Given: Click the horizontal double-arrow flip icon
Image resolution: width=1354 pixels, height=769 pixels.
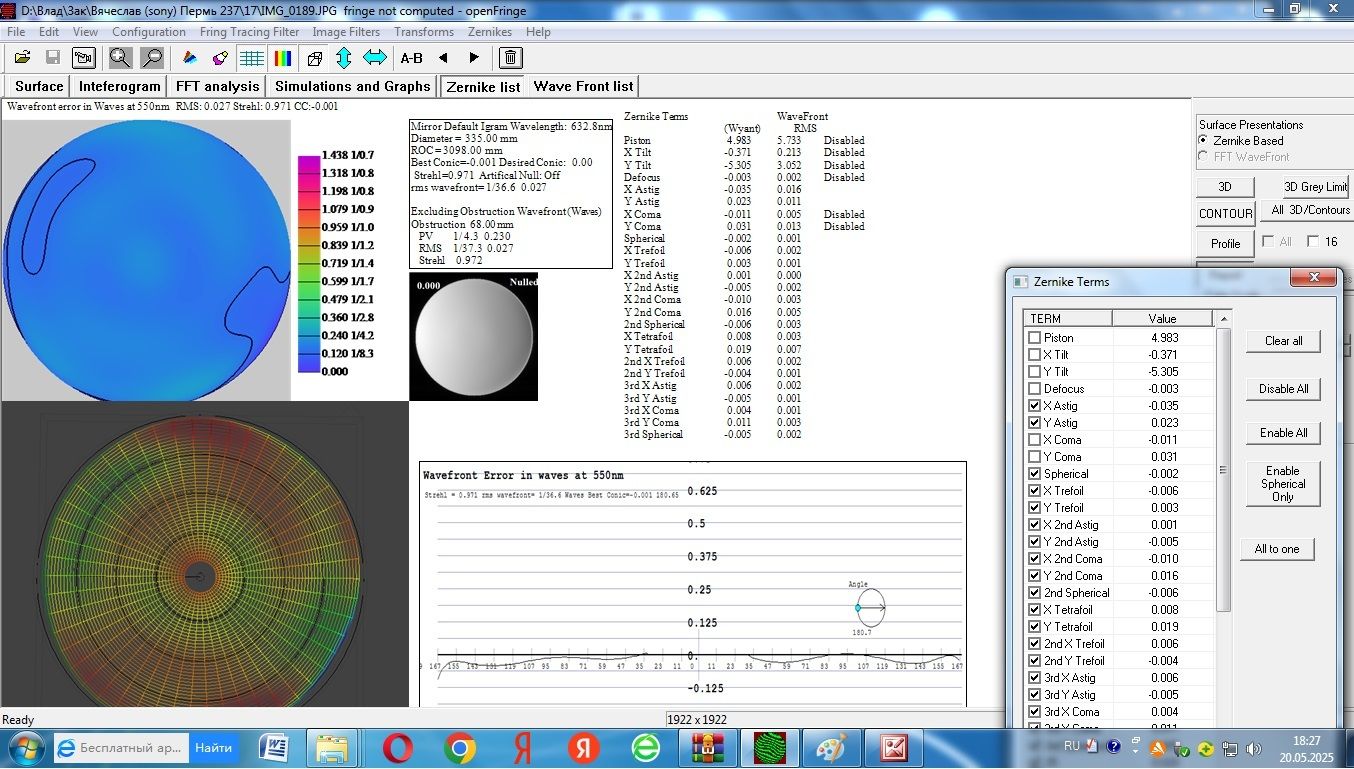Looking at the screenshot, I should (375, 58).
